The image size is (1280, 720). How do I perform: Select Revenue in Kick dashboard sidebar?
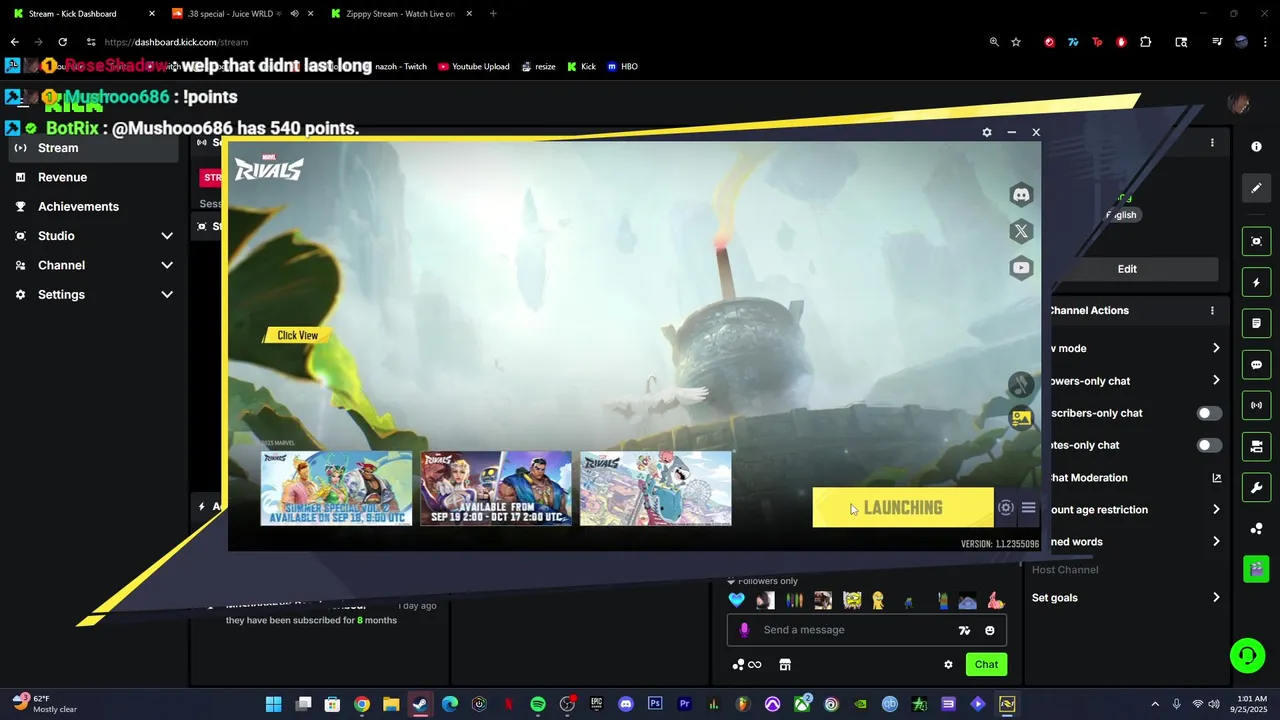click(94, 177)
